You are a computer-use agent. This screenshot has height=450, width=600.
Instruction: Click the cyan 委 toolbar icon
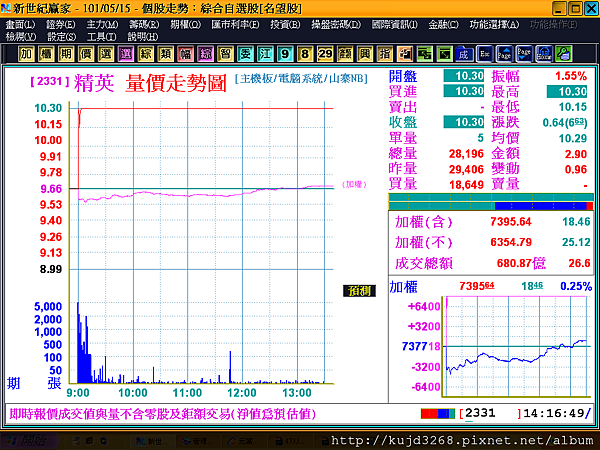245,54
